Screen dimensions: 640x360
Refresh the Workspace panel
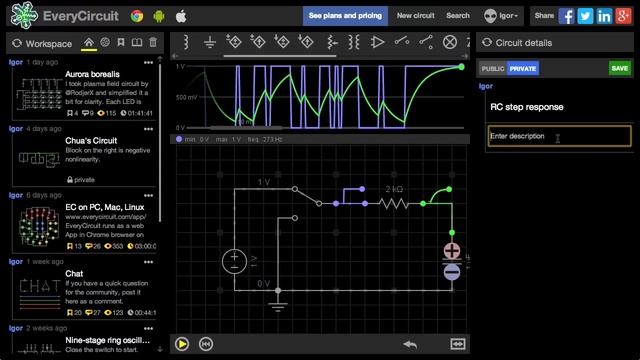tap(17, 43)
